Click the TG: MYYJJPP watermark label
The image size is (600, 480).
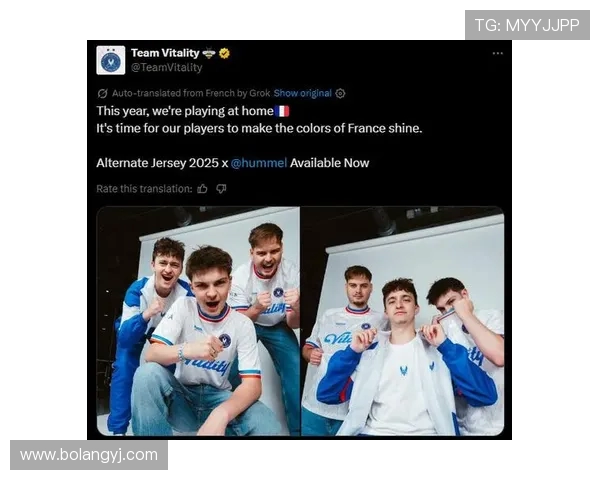[527, 25]
